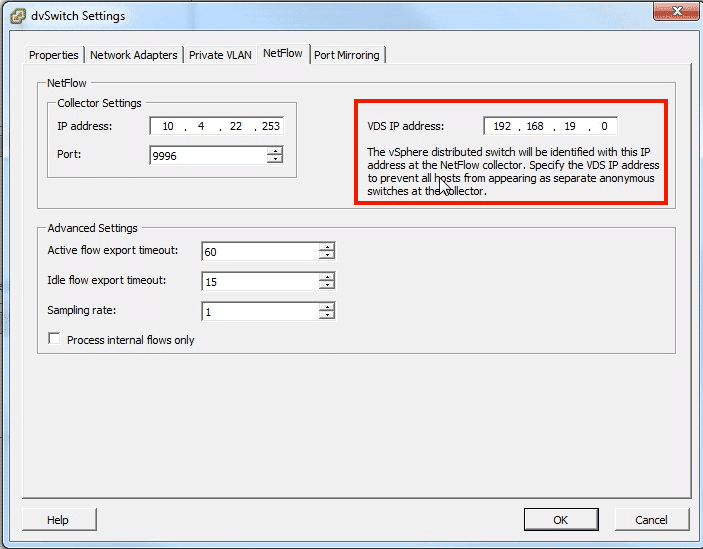
Task: Click the vSphere distributed switch description text
Action: click(x=513, y=172)
